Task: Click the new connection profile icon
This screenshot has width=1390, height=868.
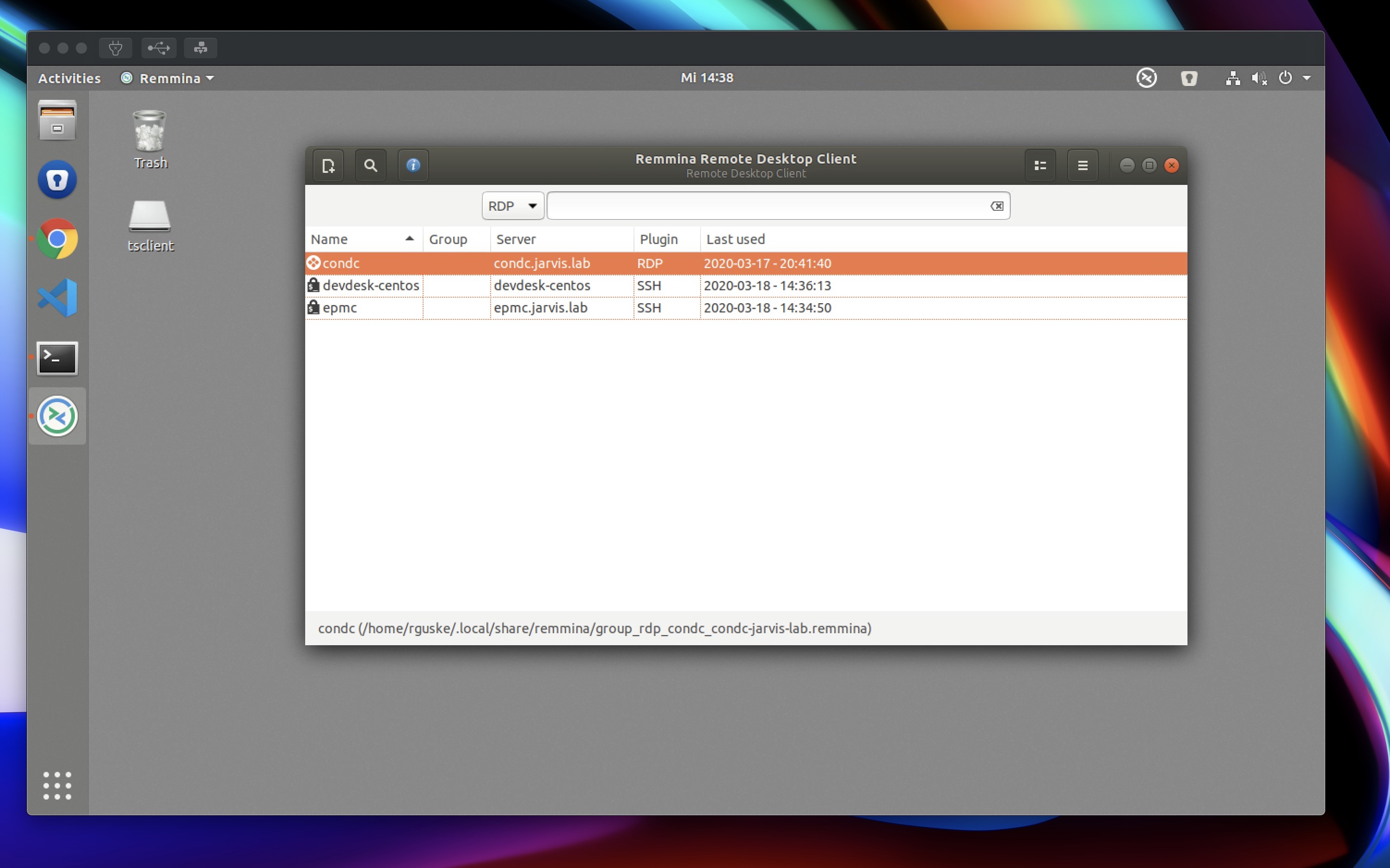Action: click(328, 164)
